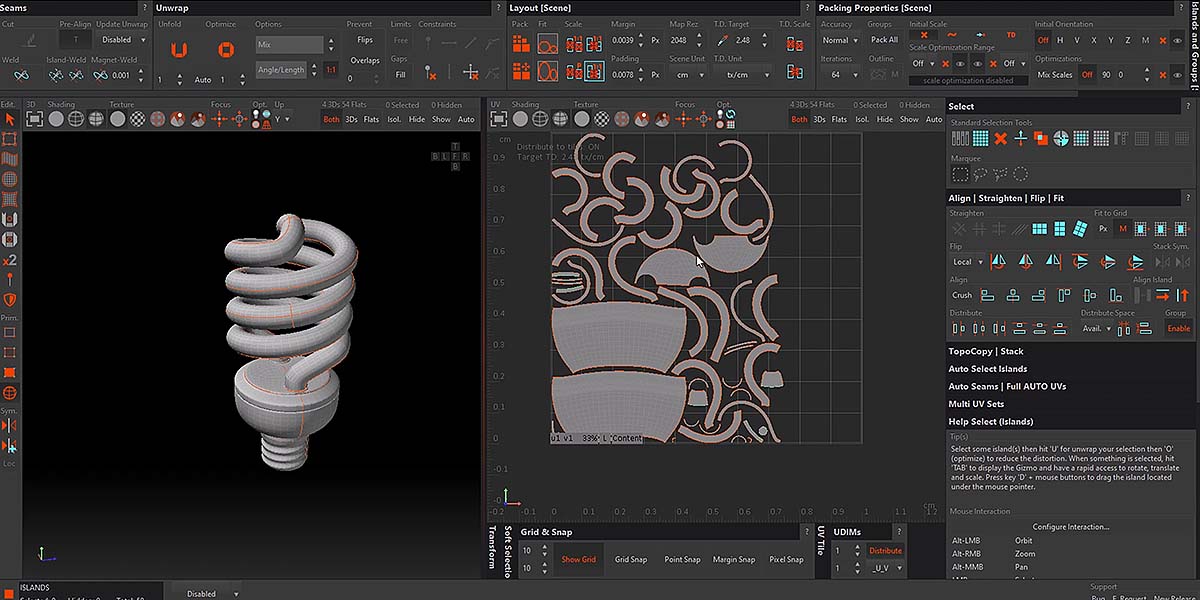Viewport: 1200px width, 600px height.
Task: Click the Padding value 0.0078 field
Action: (x=621, y=75)
